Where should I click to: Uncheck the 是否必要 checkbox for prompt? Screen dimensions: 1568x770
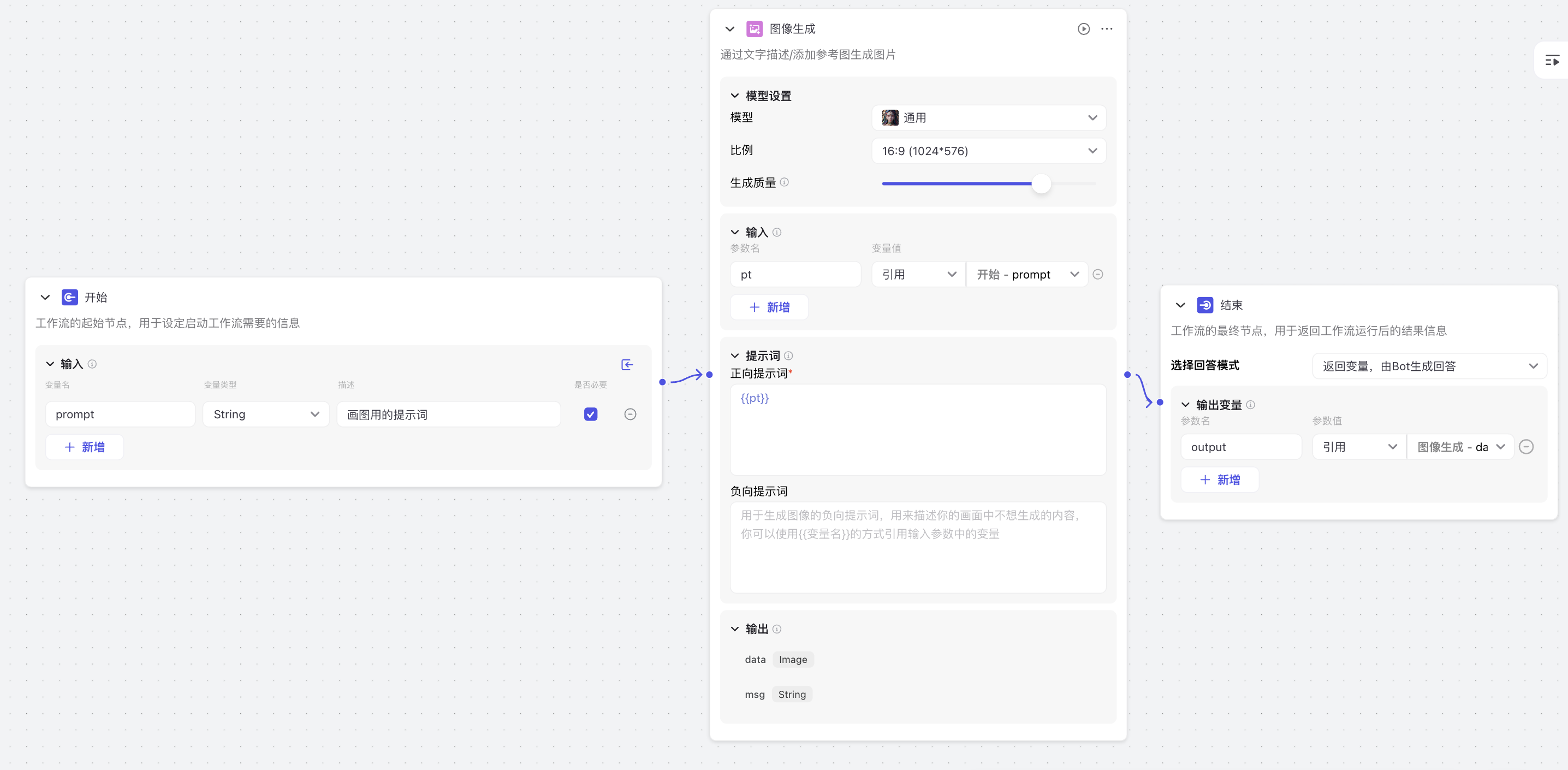coord(590,414)
